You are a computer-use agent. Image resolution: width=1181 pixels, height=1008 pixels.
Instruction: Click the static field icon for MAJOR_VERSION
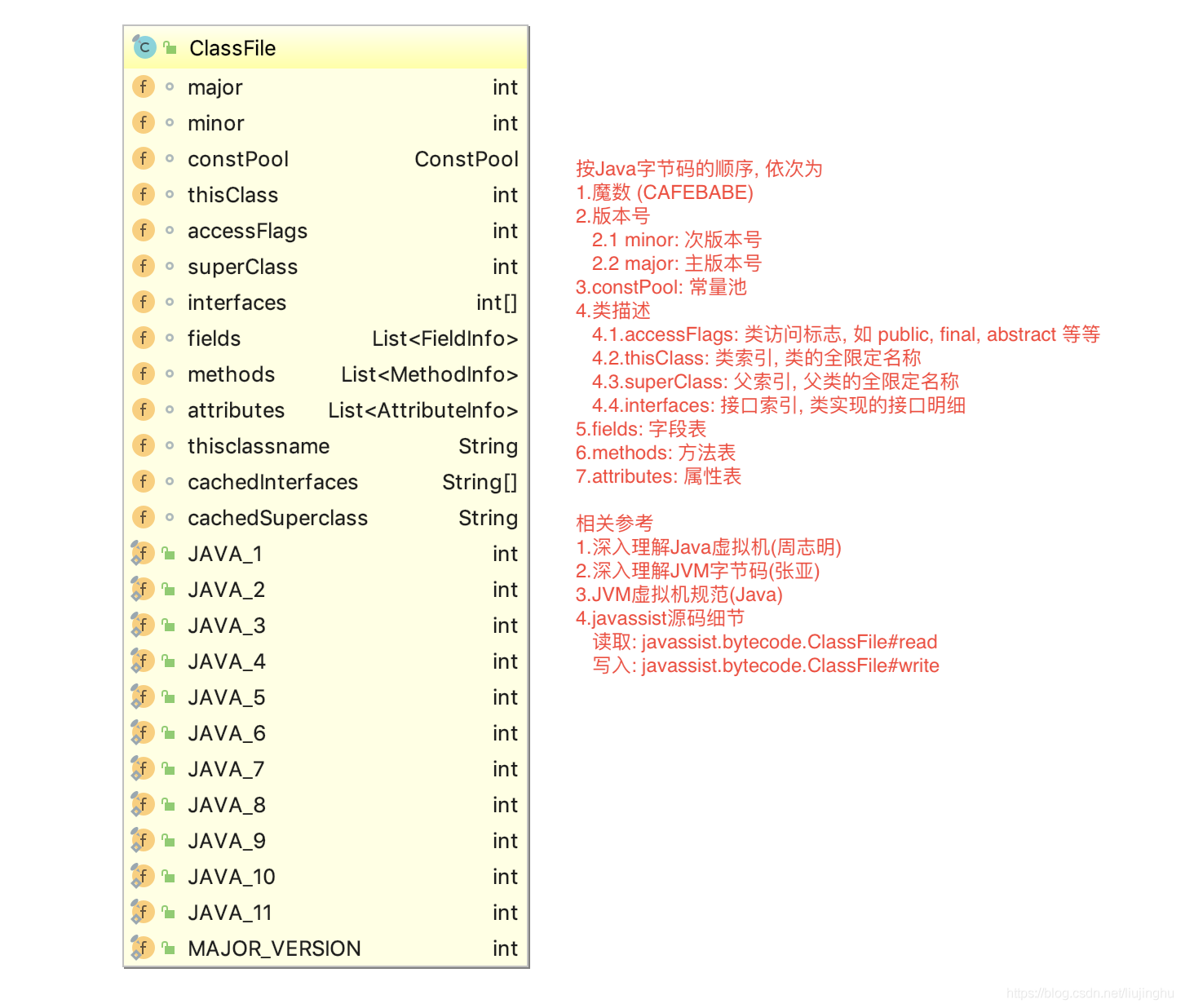tap(143, 948)
